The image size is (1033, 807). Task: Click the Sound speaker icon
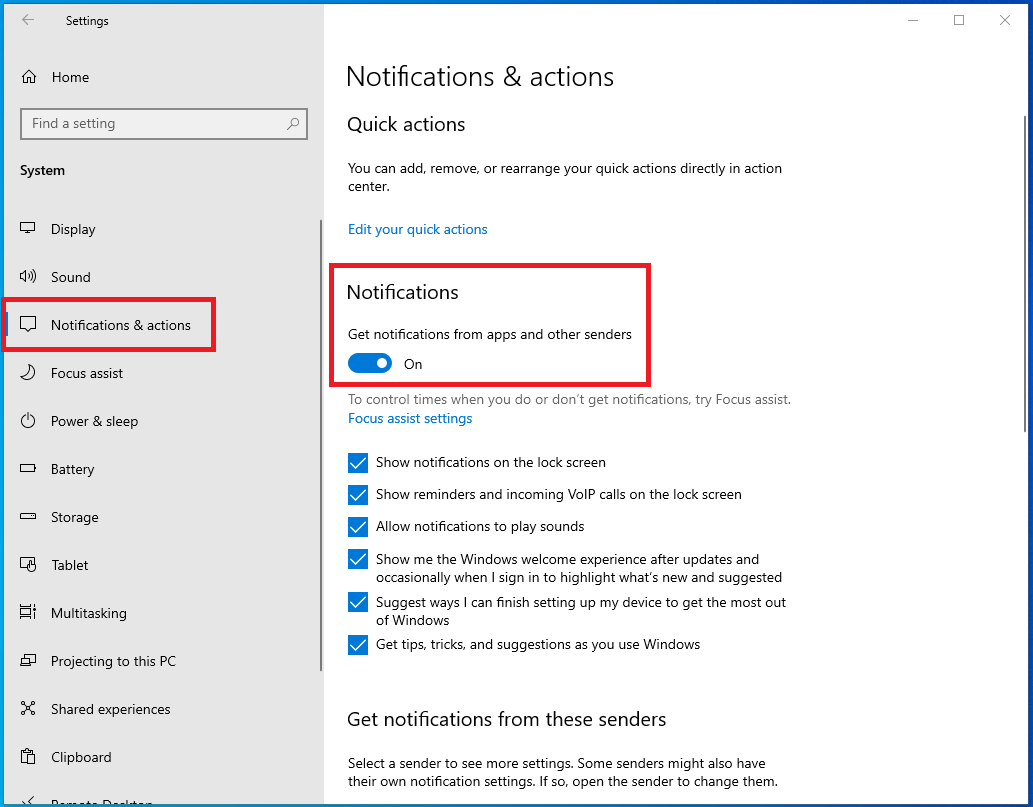(x=28, y=277)
